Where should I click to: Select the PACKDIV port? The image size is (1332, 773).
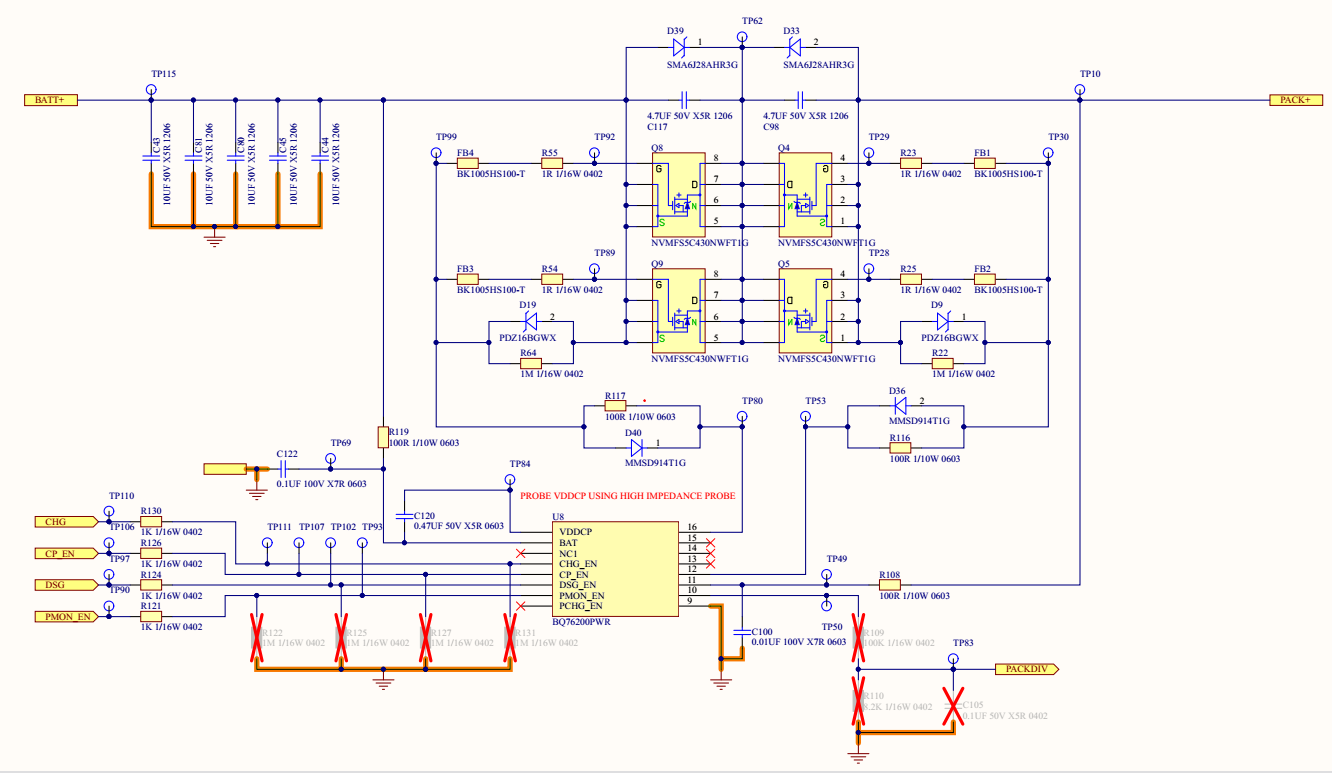[x=1027, y=668]
